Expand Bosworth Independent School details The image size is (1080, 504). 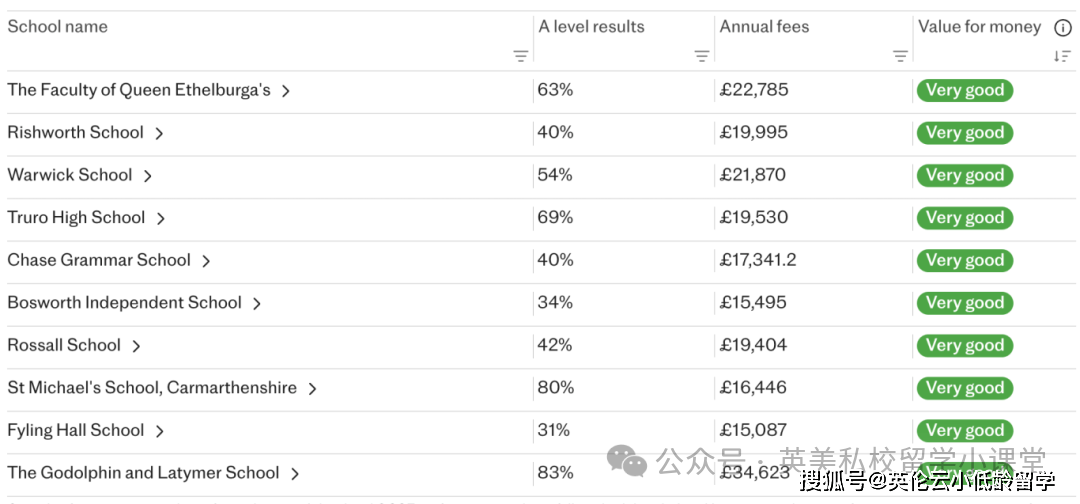[257, 303]
